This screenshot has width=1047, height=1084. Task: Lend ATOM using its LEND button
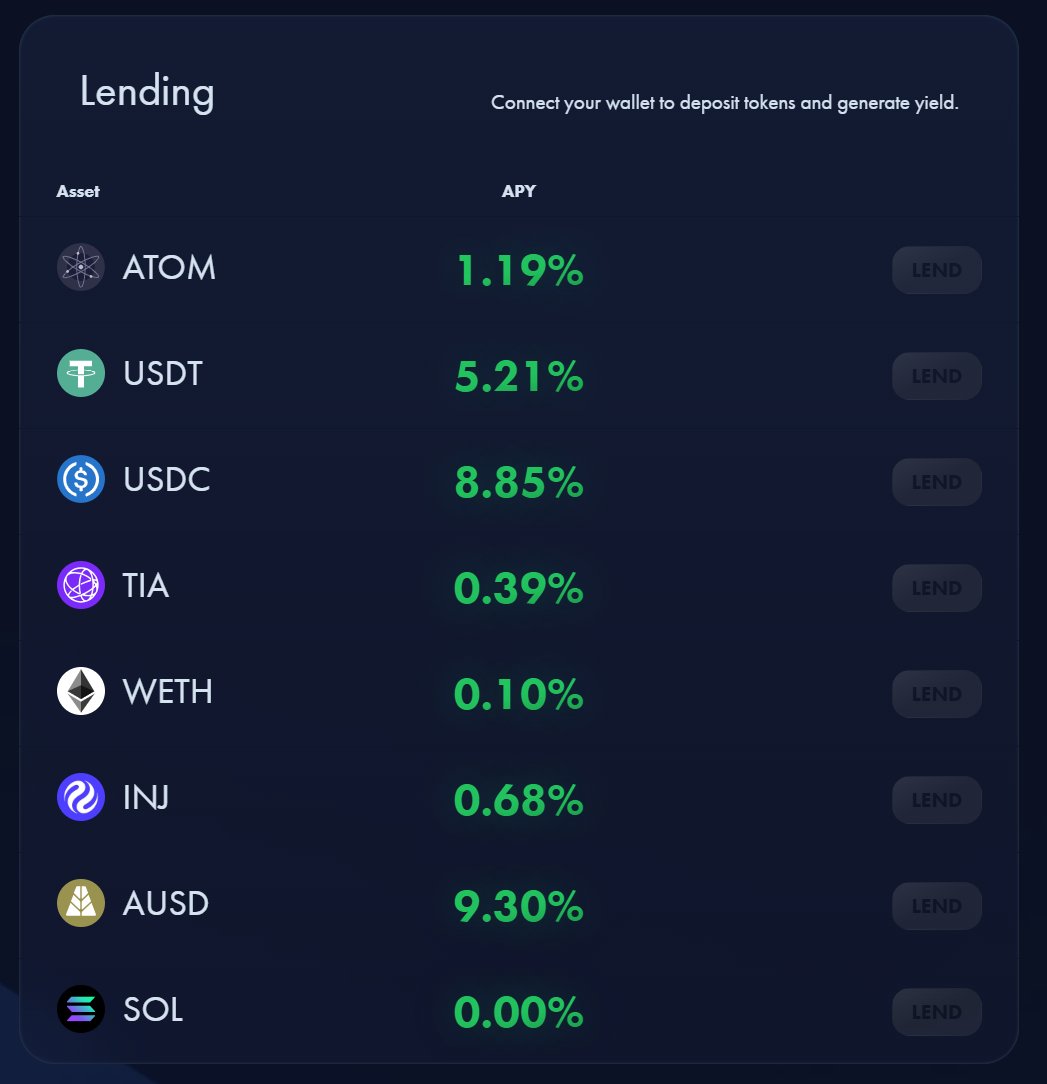936,270
